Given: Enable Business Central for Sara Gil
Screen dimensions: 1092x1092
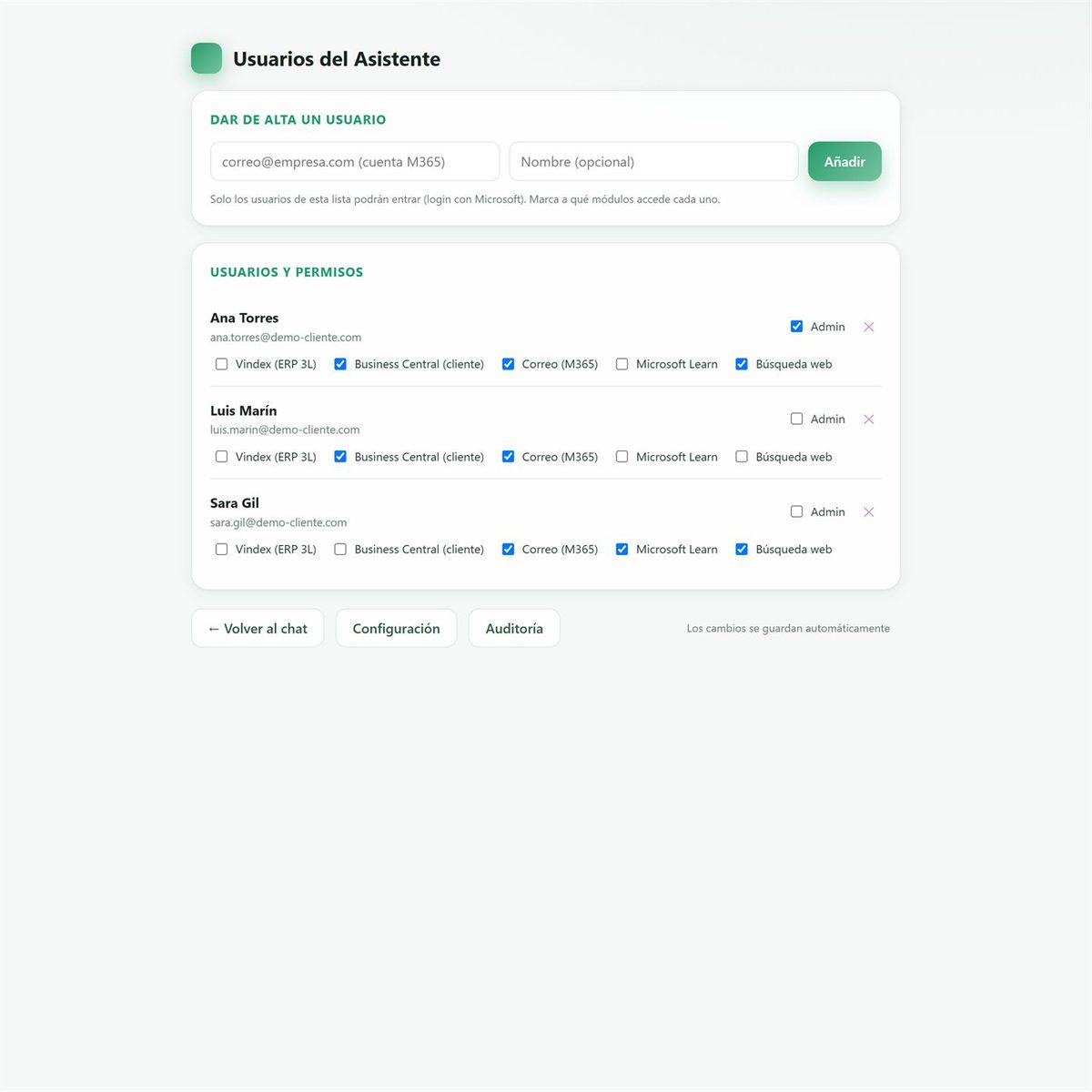Looking at the screenshot, I should coord(340,550).
